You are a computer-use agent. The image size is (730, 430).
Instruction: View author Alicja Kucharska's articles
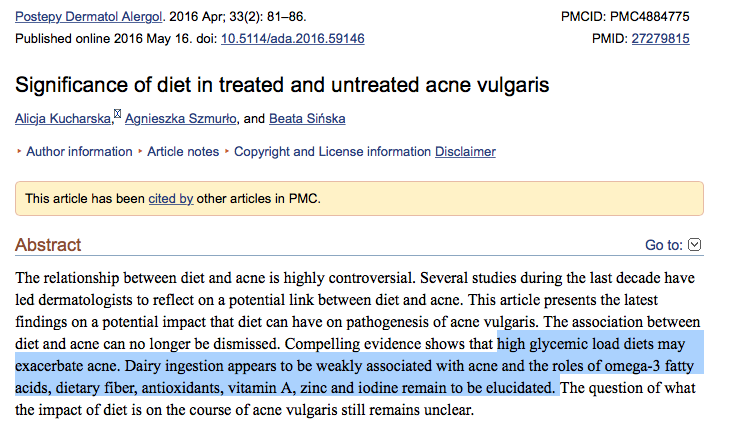64,119
